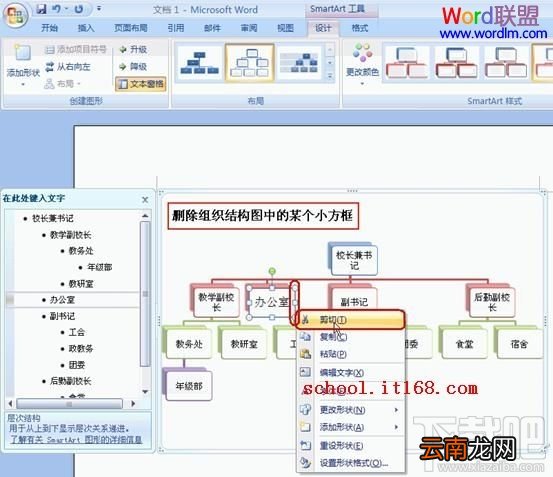Click text pane scroll up arrow
This screenshot has width=553, height=477.
click(145, 215)
